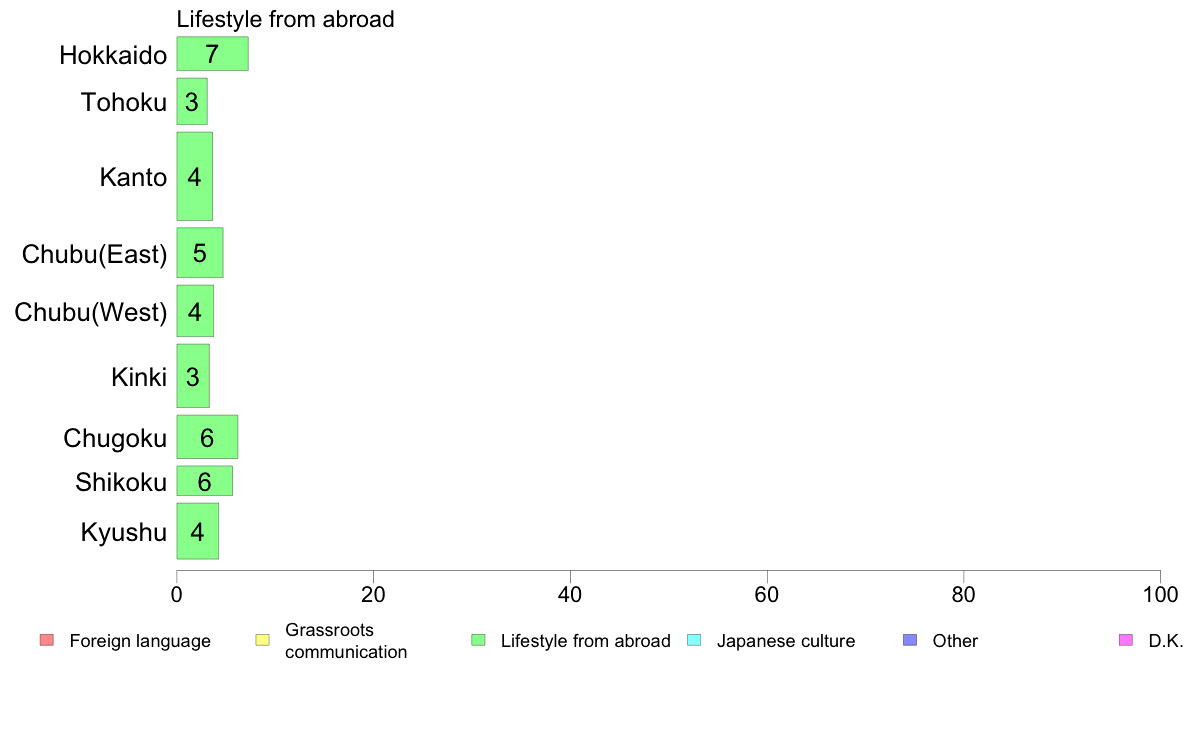The image size is (1188, 736).
Task: Select the Other blue legend swatch
Action: pos(910,640)
